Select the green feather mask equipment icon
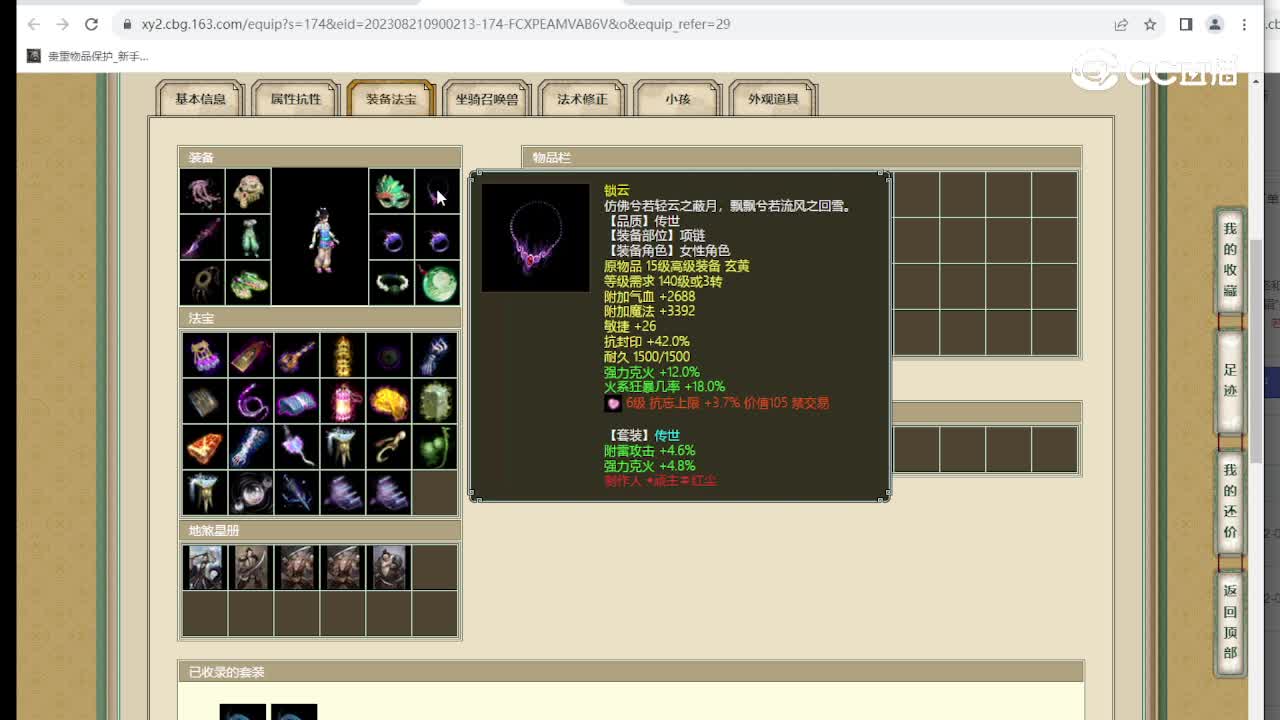1280x720 pixels. [391, 191]
